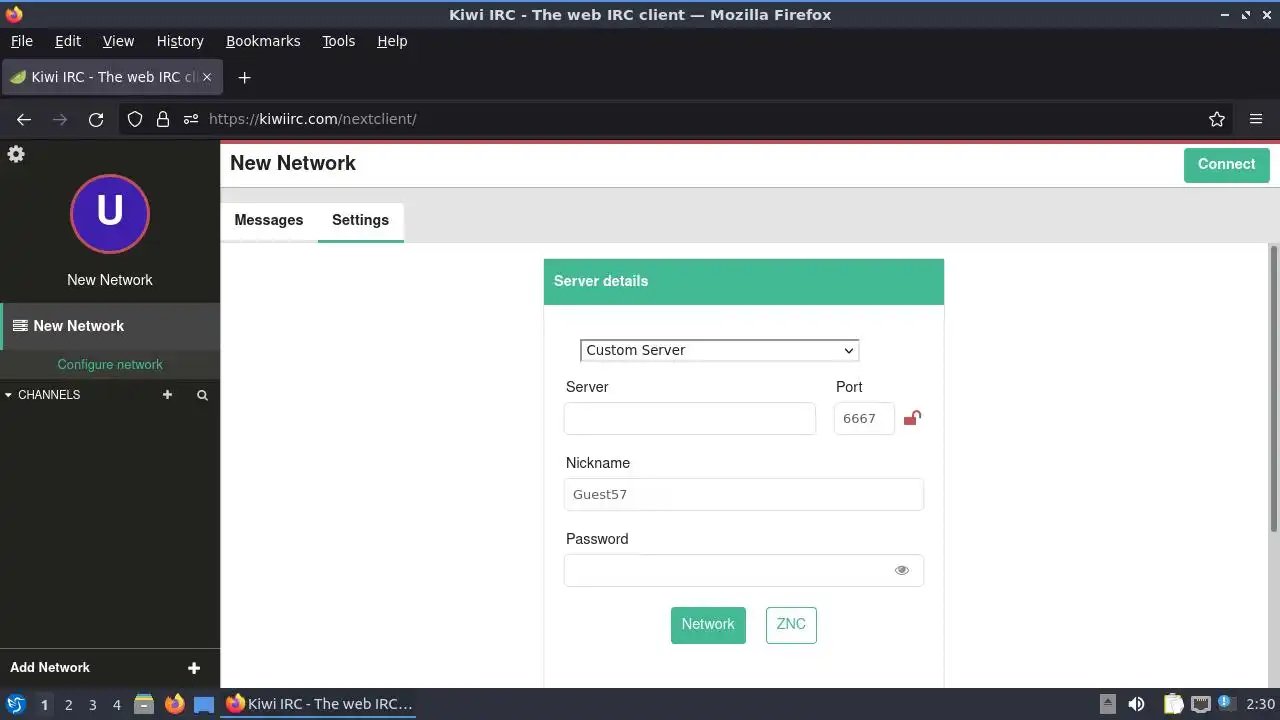1280x720 pixels.
Task: Launch Firefox from taskbar launcher
Action: tap(174, 704)
